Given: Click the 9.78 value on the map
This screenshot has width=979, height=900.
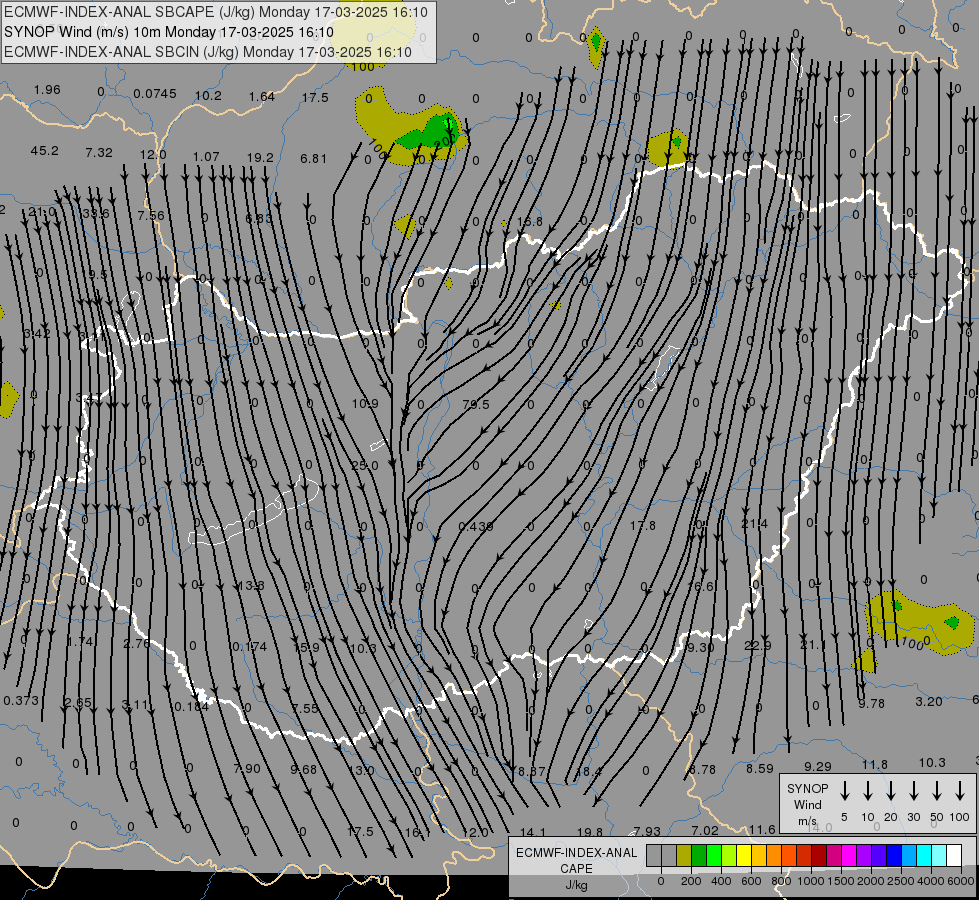Looking at the screenshot, I should (871, 703).
